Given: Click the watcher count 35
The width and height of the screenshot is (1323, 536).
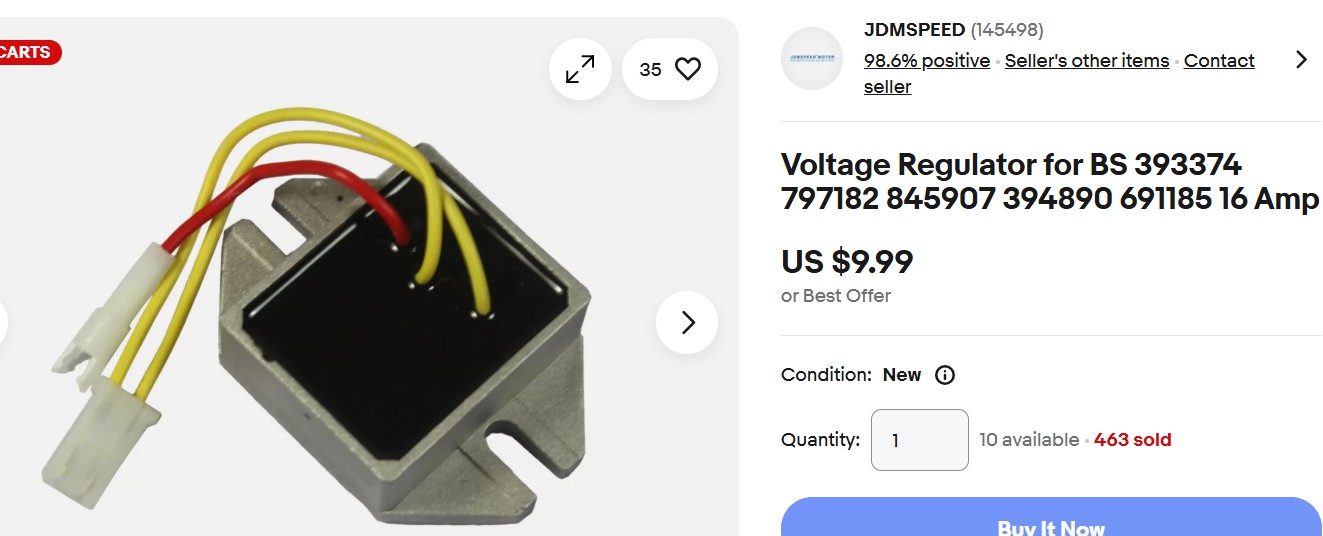Looking at the screenshot, I should tap(650, 69).
